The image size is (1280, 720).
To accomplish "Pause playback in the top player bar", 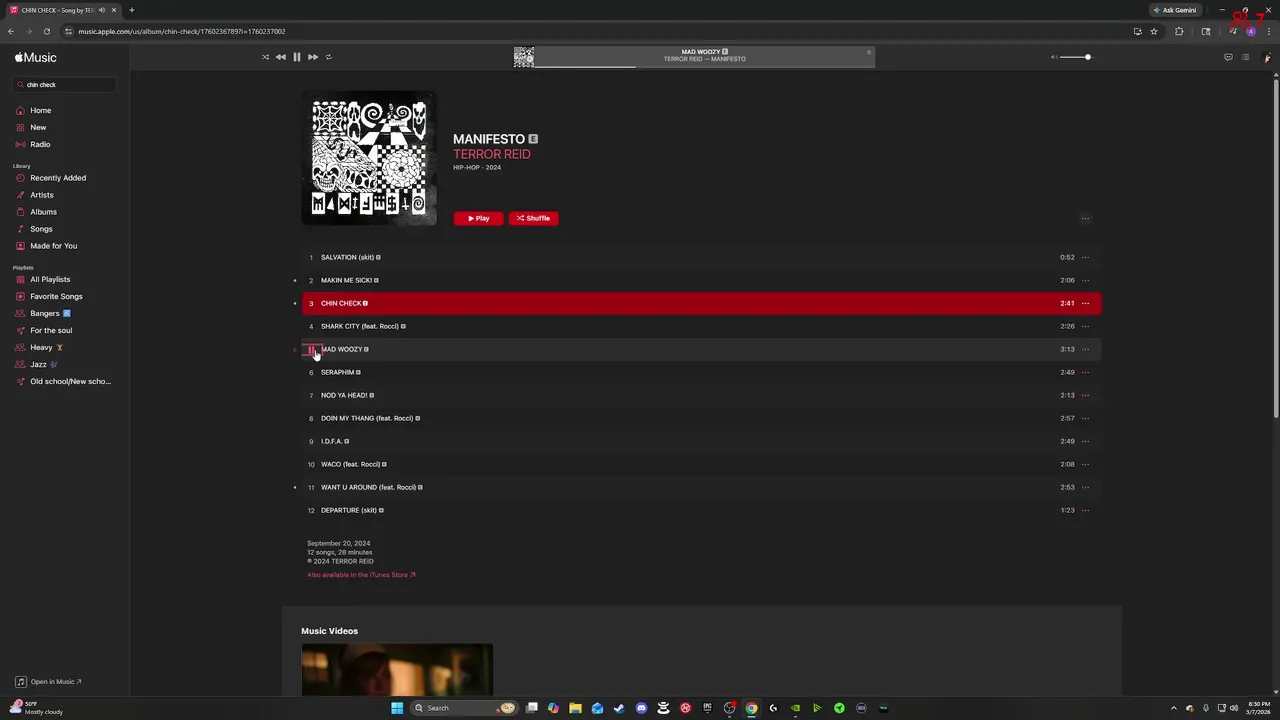I will 297,57.
